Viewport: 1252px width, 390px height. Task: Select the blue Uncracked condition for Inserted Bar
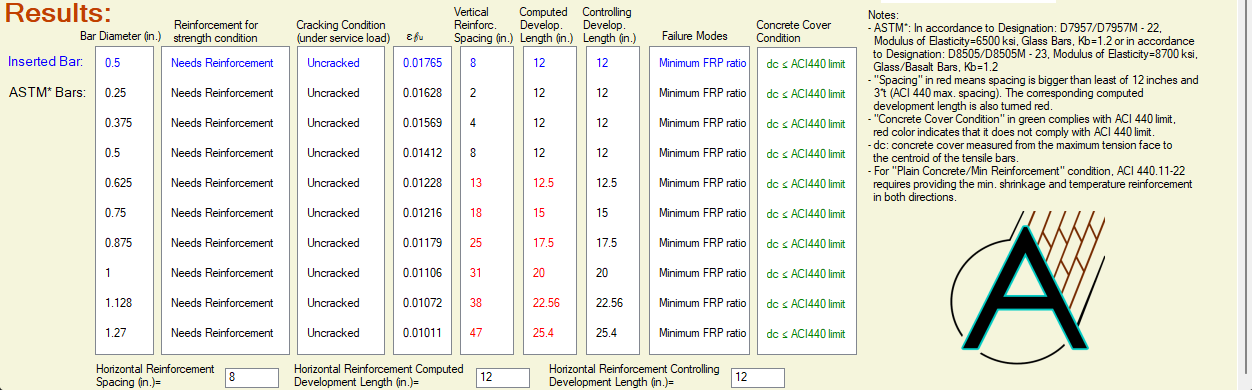(x=333, y=62)
